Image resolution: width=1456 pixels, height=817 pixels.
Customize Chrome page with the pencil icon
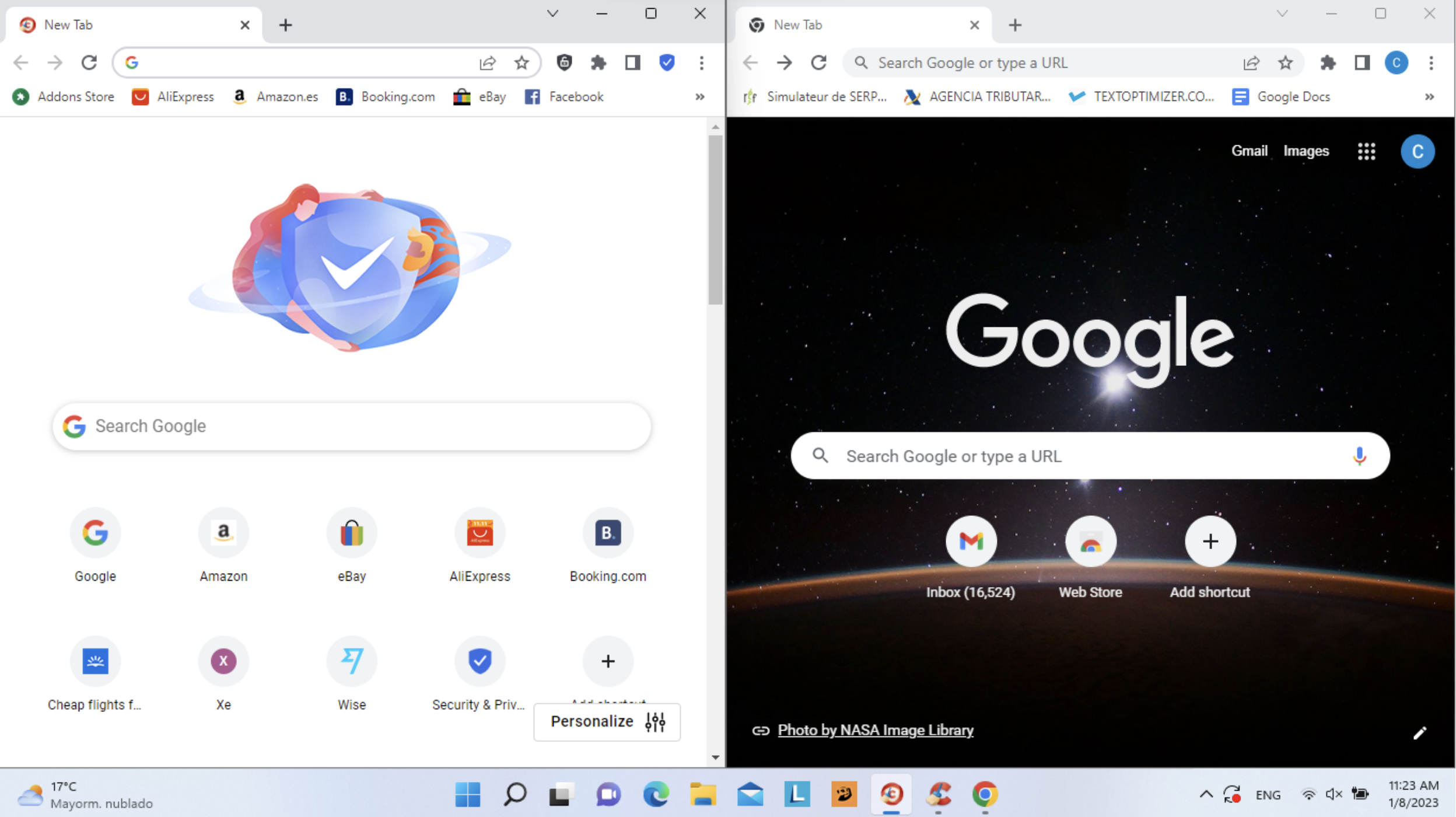click(1420, 732)
